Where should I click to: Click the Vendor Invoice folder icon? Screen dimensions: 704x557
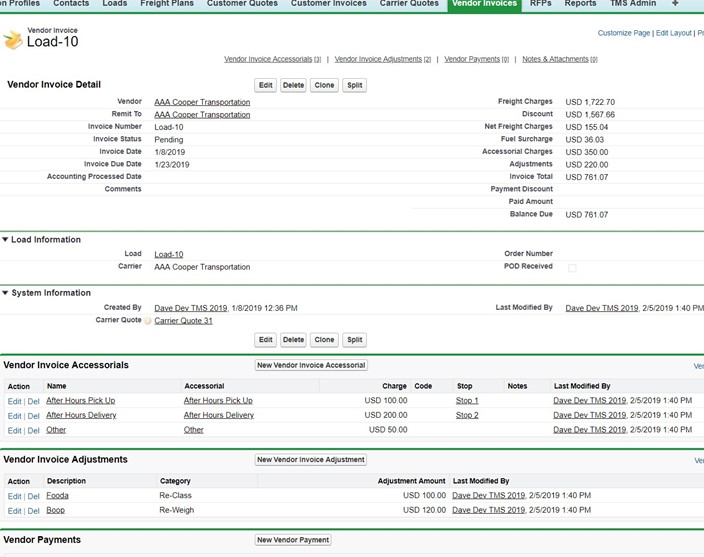pyautogui.click(x=13, y=39)
